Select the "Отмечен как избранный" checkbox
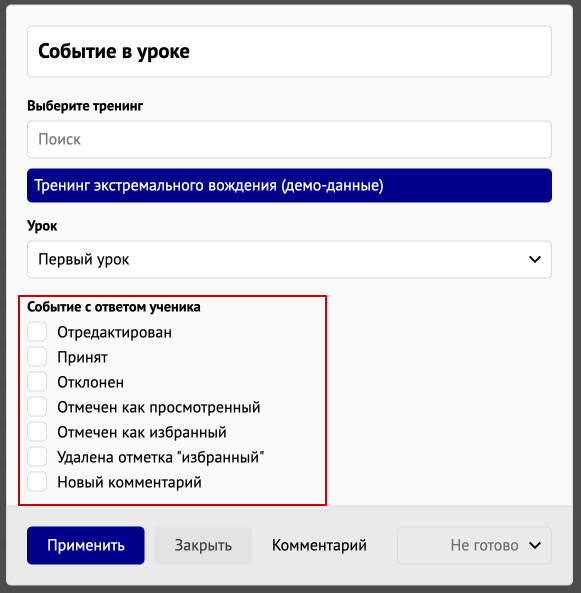 click(x=37, y=432)
